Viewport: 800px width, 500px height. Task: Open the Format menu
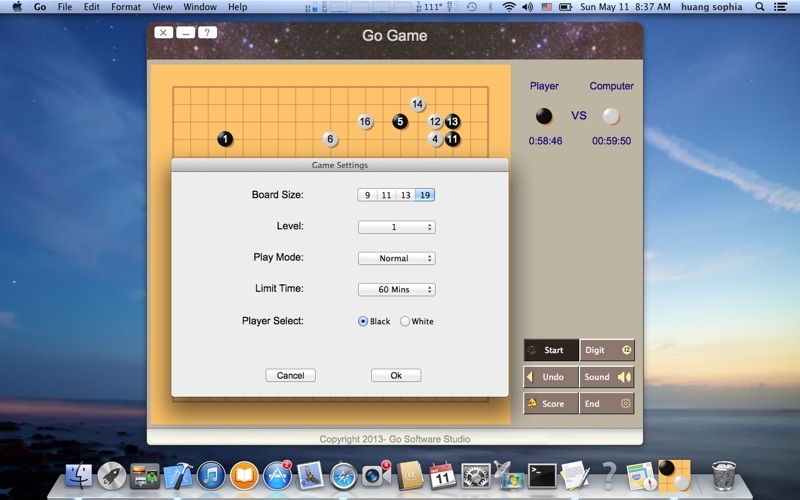click(126, 7)
